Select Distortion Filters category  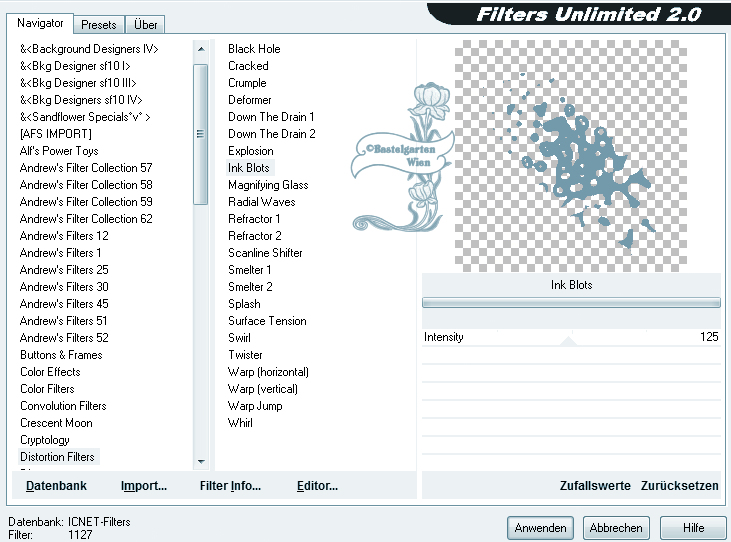(57, 457)
